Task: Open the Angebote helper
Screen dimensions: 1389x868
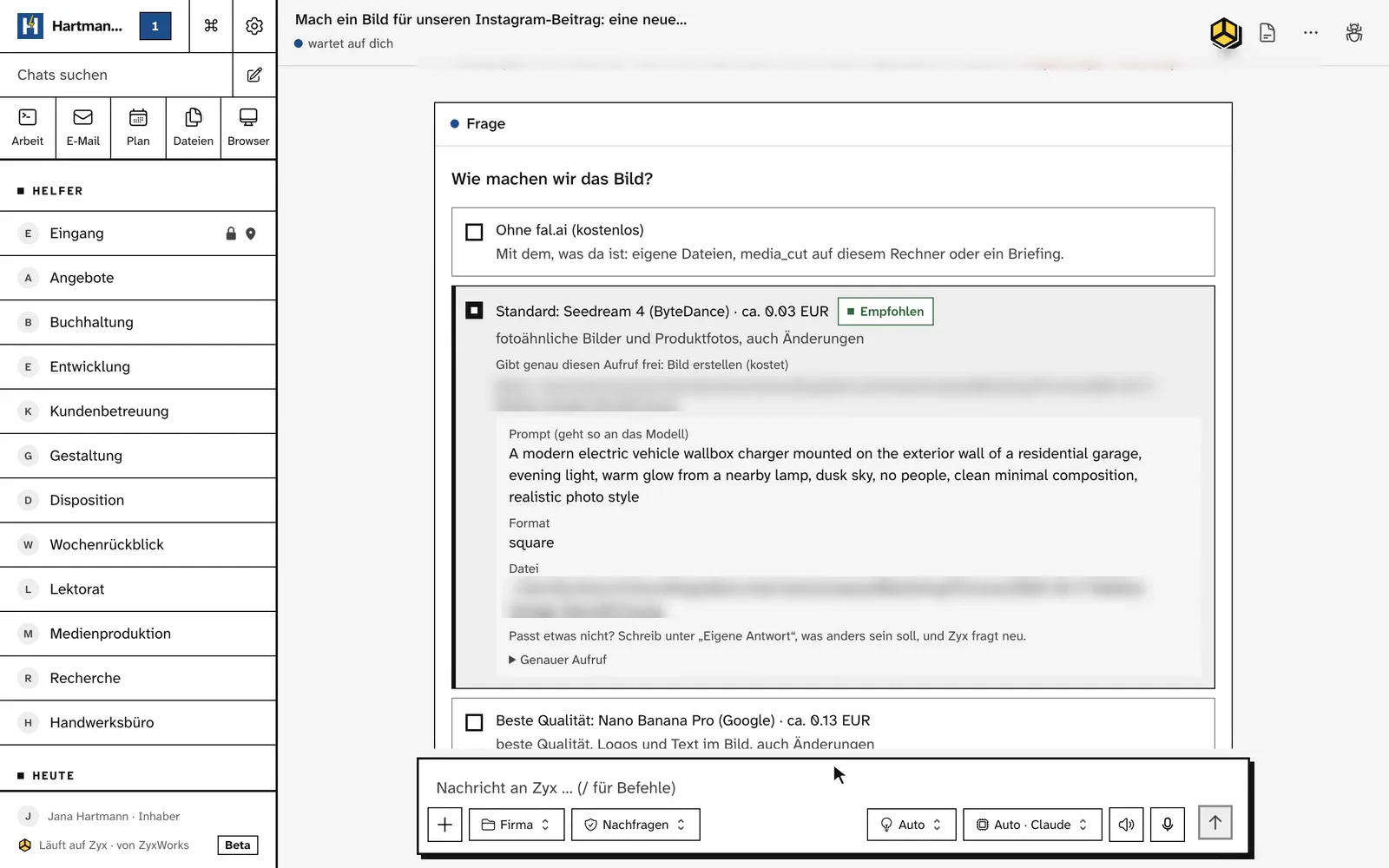Action: 138,278
